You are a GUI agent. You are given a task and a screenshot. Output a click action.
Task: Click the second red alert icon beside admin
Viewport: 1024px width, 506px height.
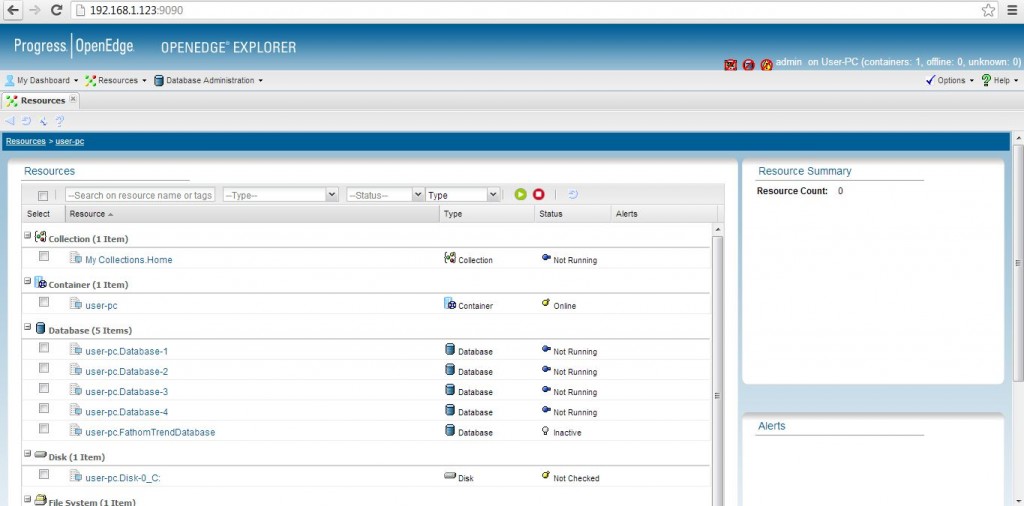pyautogui.click(x=748, y=65)
